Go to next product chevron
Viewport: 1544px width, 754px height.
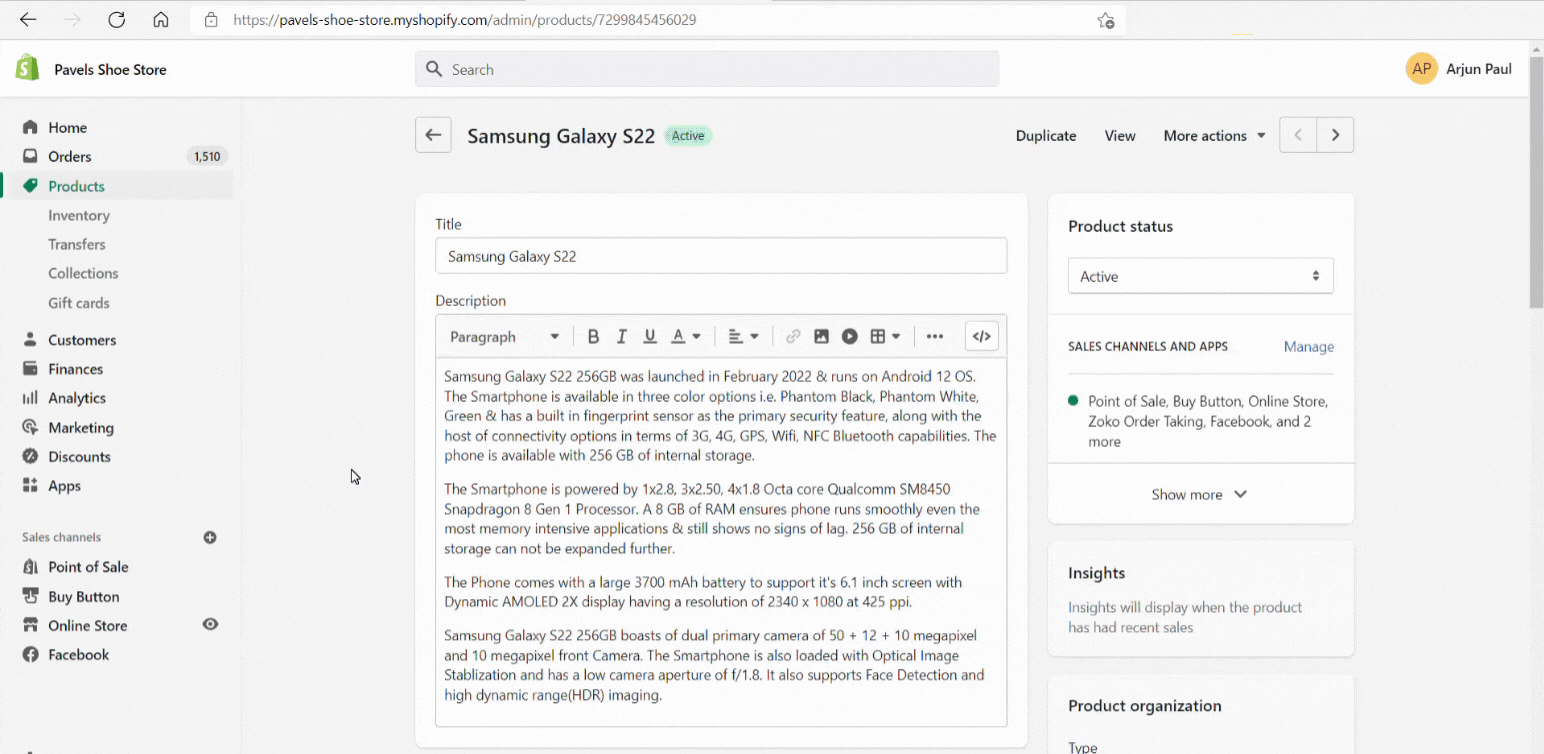point(1335,135)
